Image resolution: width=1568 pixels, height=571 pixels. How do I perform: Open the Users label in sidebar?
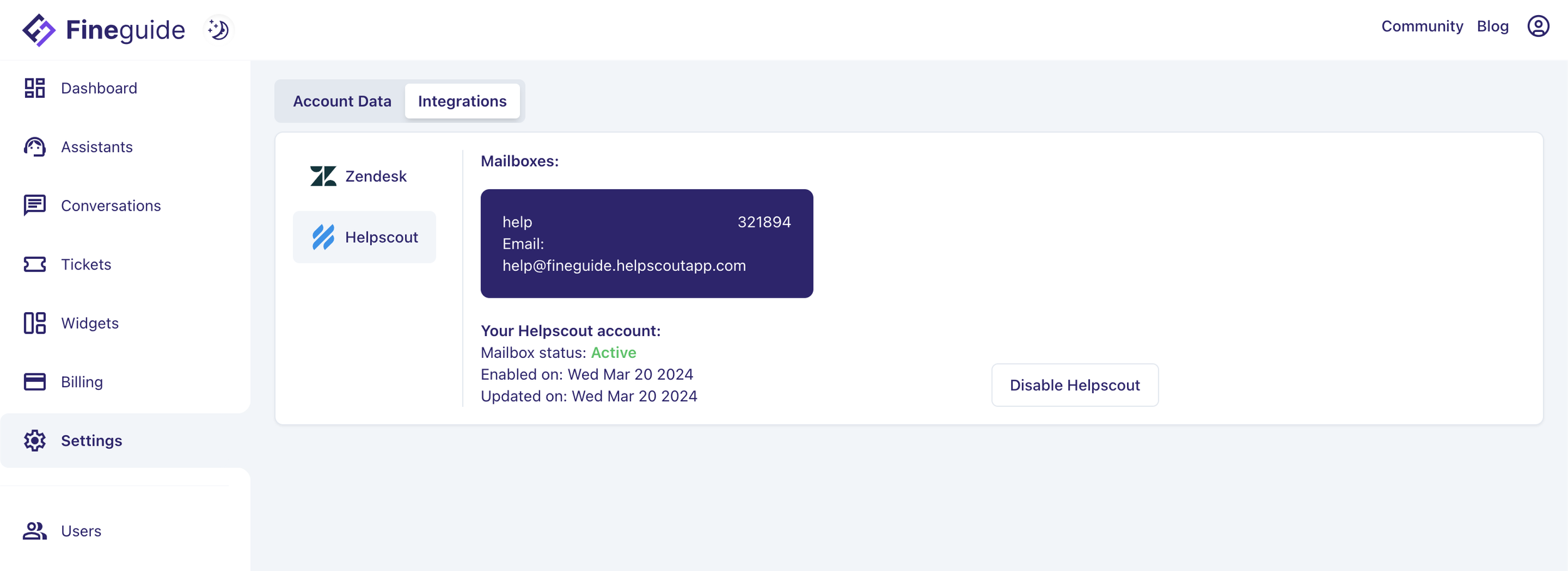(x=81, y=531)
